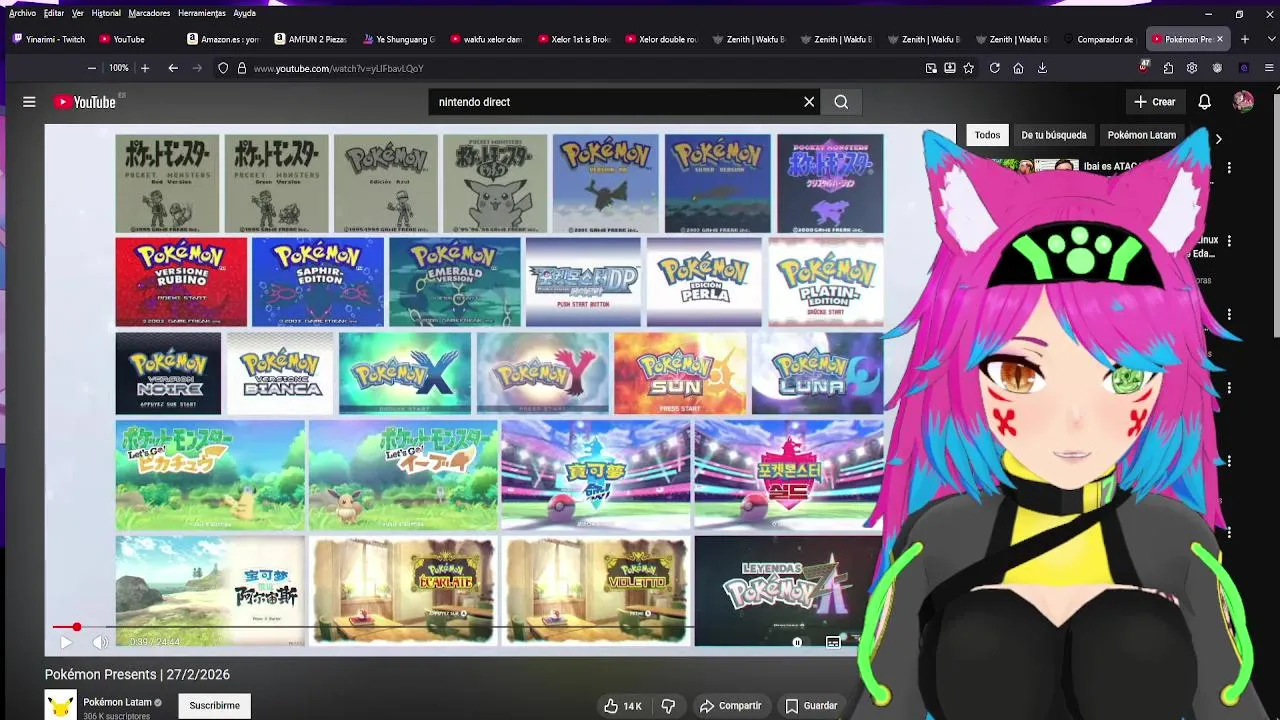
Task: Switch to the Amazon.es tab
Action: click(x=225, y=39)
